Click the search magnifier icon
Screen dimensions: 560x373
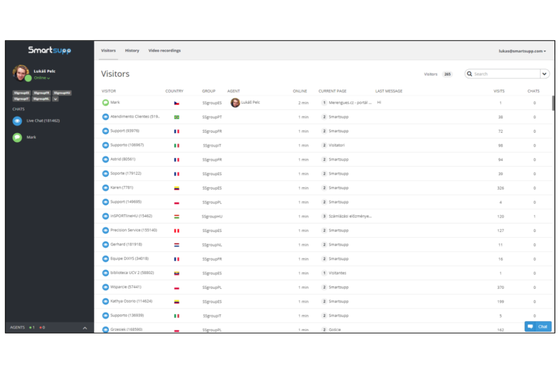(470, 74)
